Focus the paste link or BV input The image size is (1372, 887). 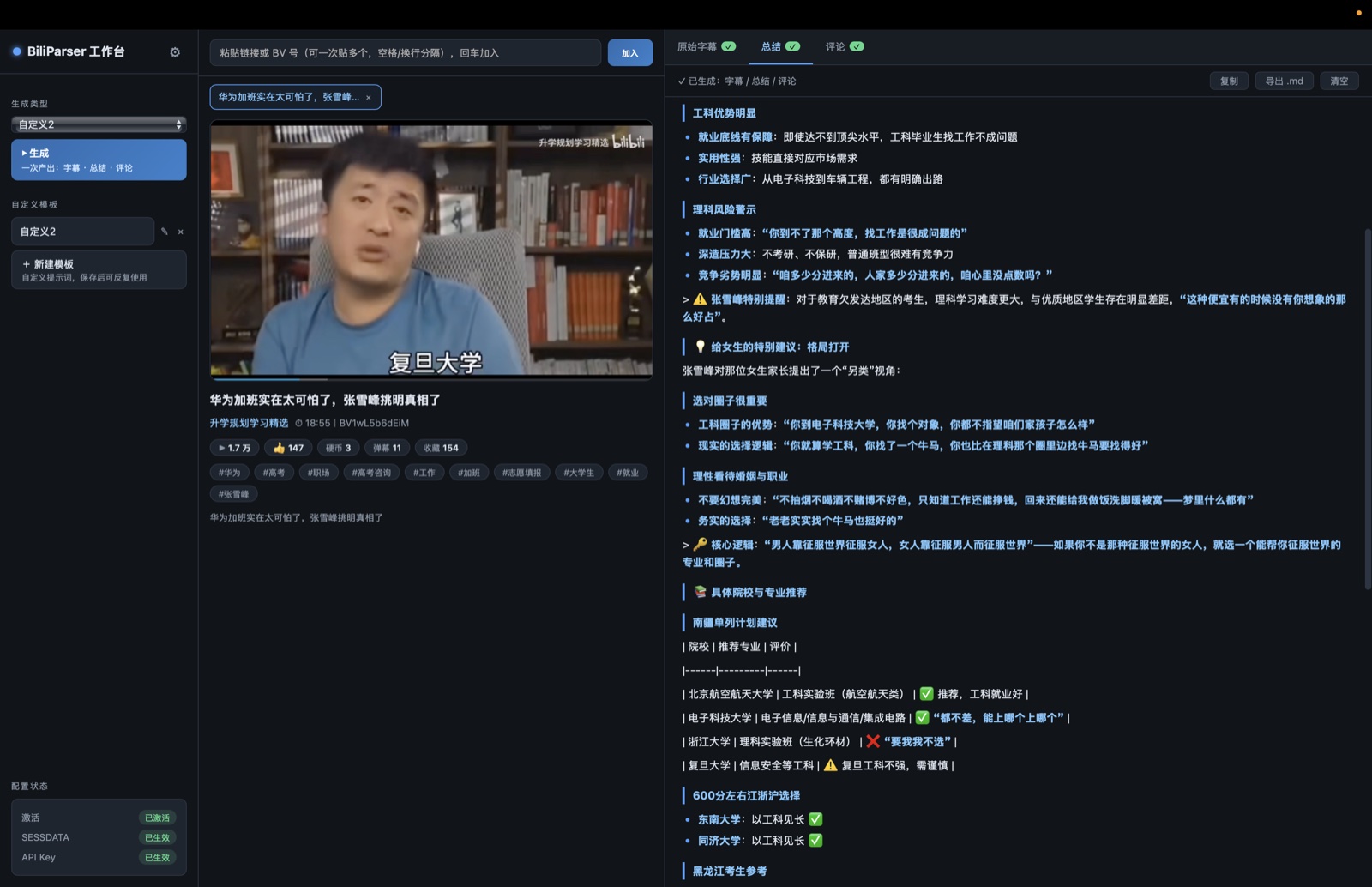[x=405, y=53]
